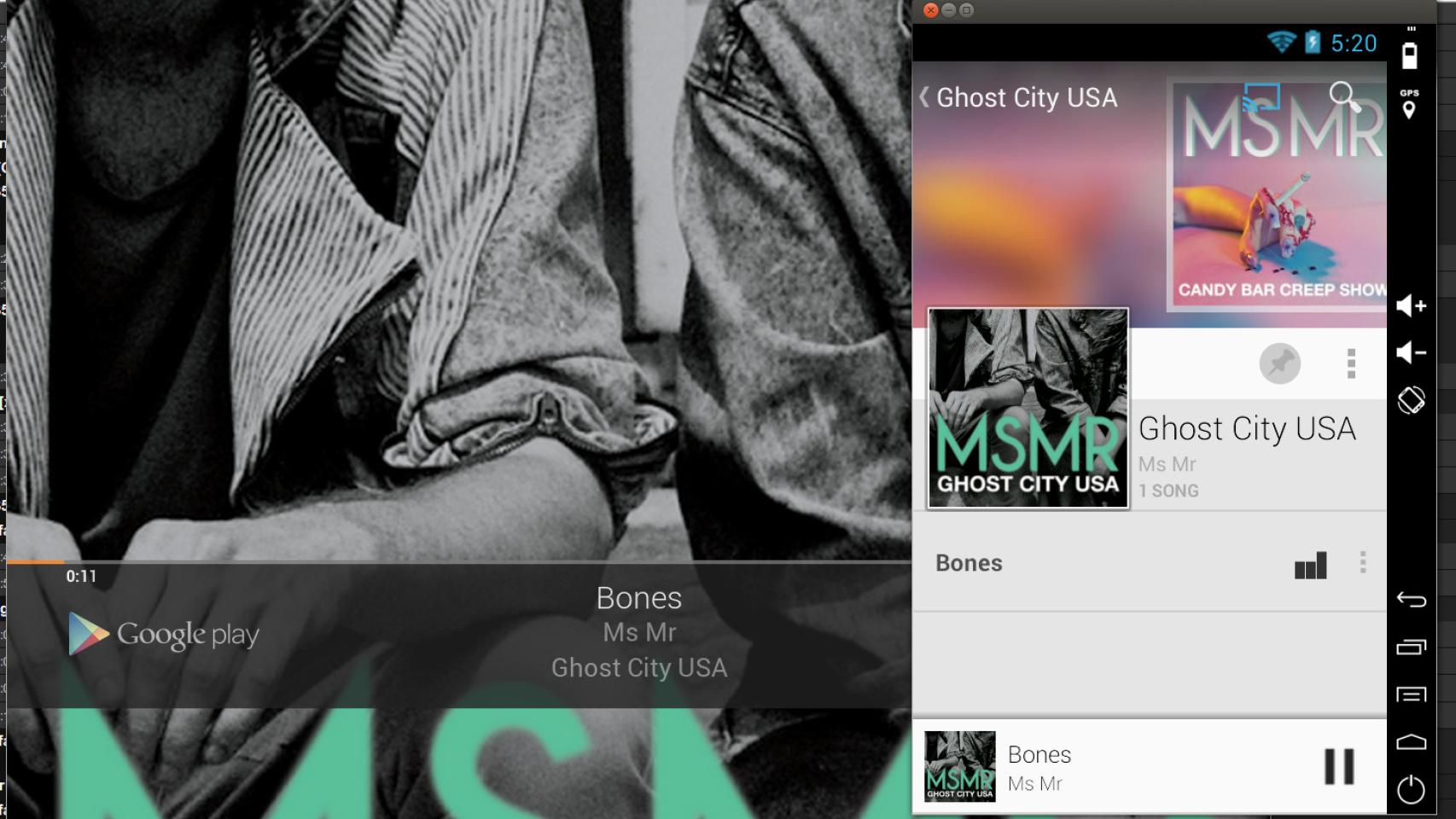This screenshot has height=819, width=1456.
Task: Open the Ghost City USA album artwork
Action: (x=1028, y=409)
